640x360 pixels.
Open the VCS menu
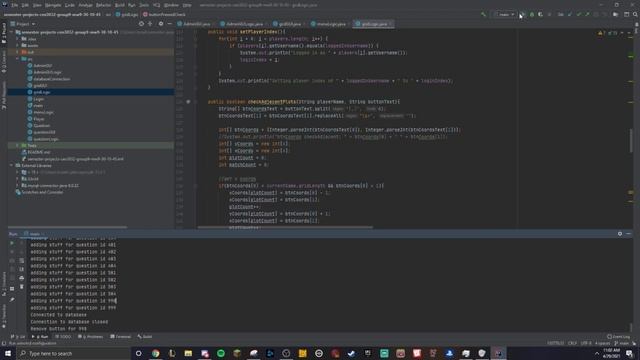coord(156,5)
